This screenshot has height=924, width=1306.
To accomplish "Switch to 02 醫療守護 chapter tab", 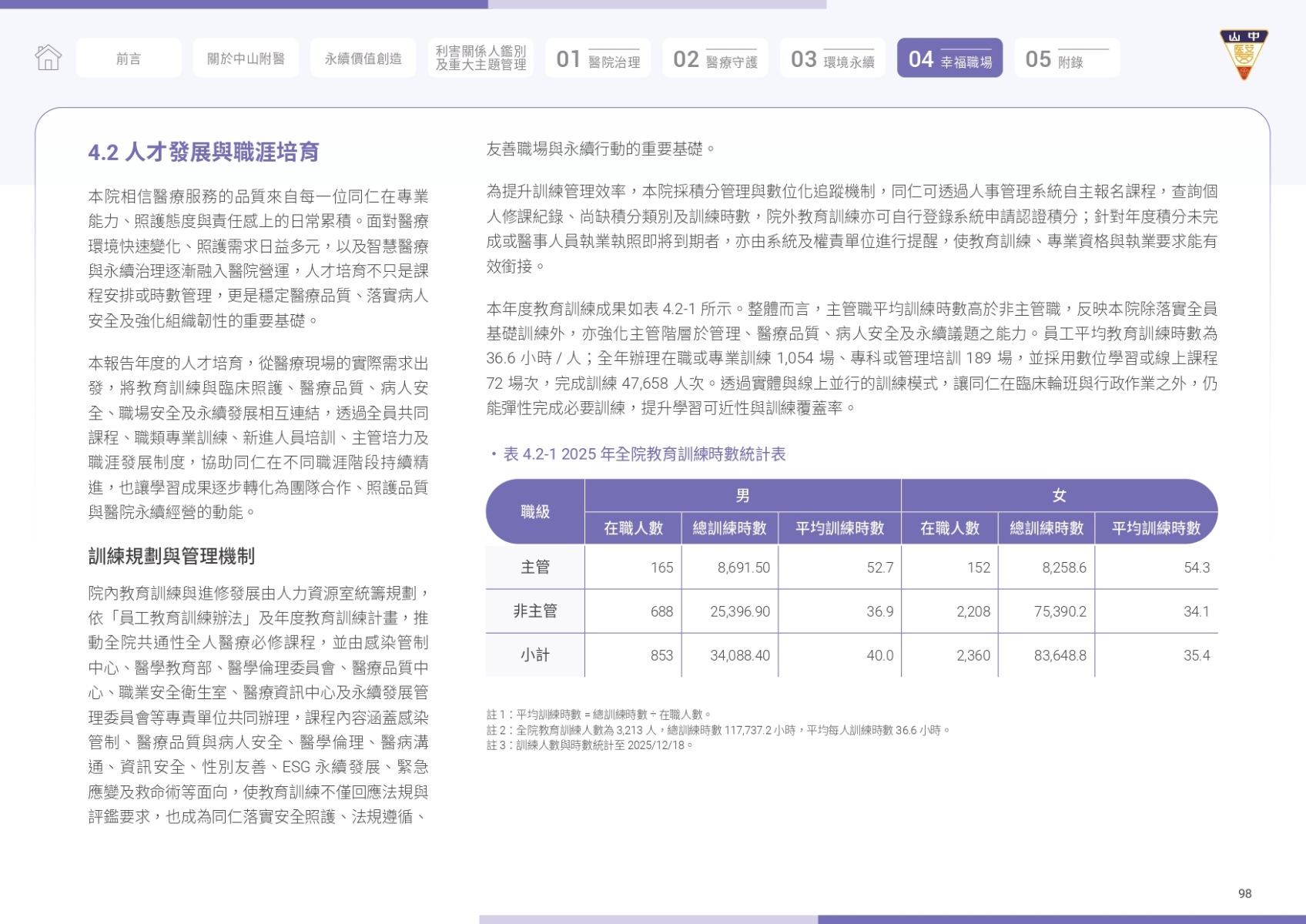I will point(715,58).
